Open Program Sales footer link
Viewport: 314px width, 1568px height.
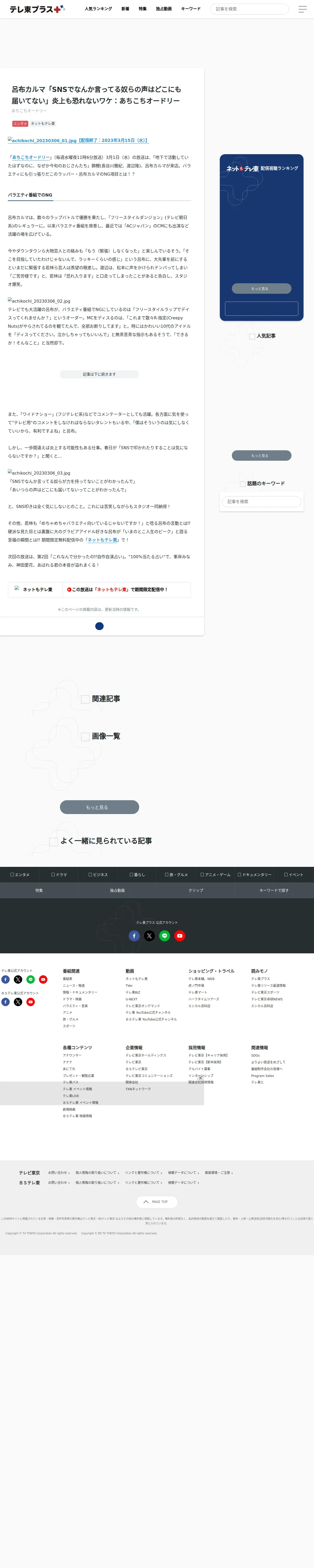pos(263,1076)
